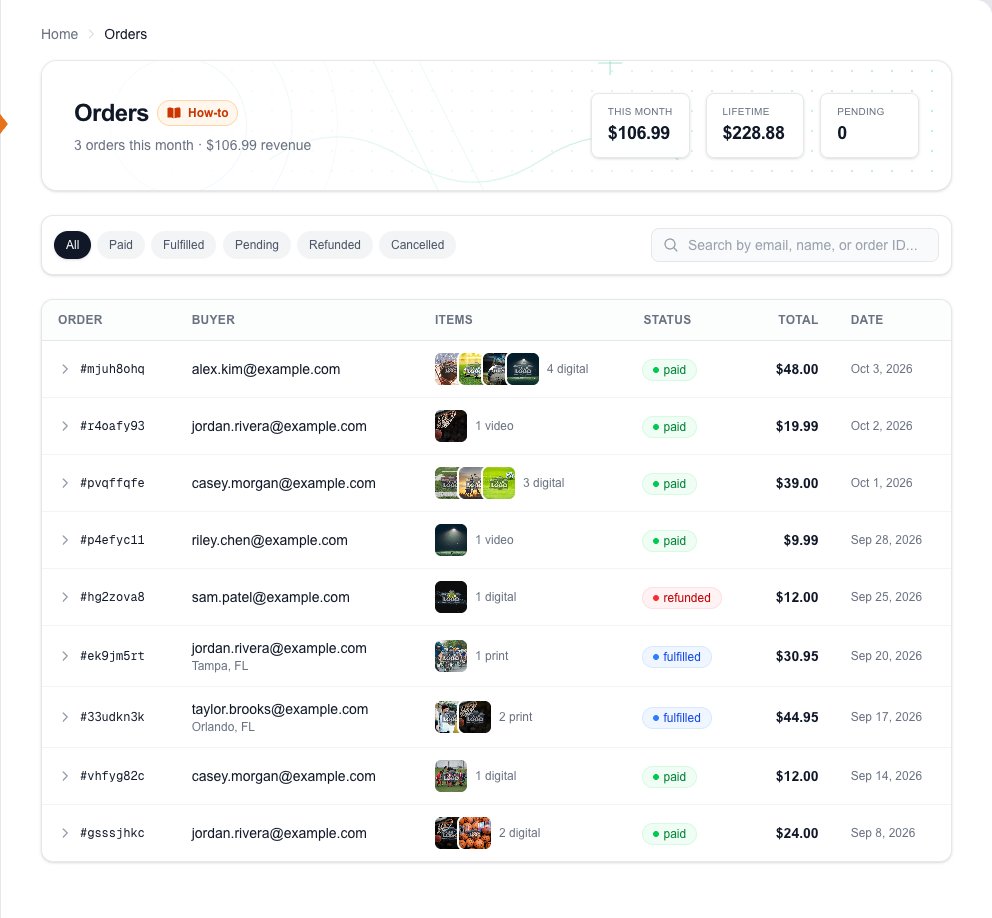Click the green thumbnail in the 3 digital order

499,483
